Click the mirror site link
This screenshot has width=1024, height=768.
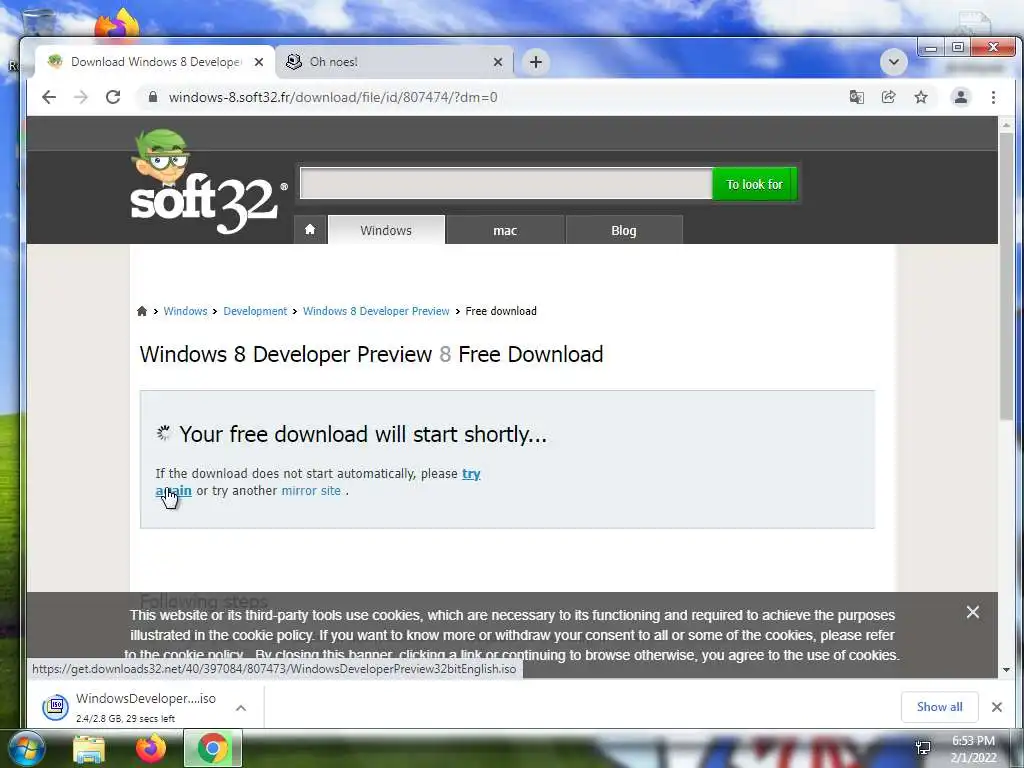pos(311,490)
